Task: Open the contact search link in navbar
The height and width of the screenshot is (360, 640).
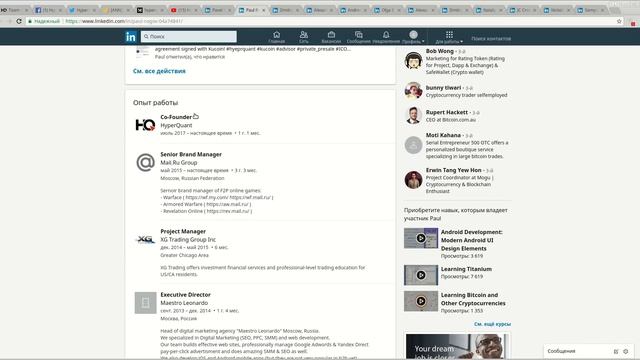Action: point(491,38)
